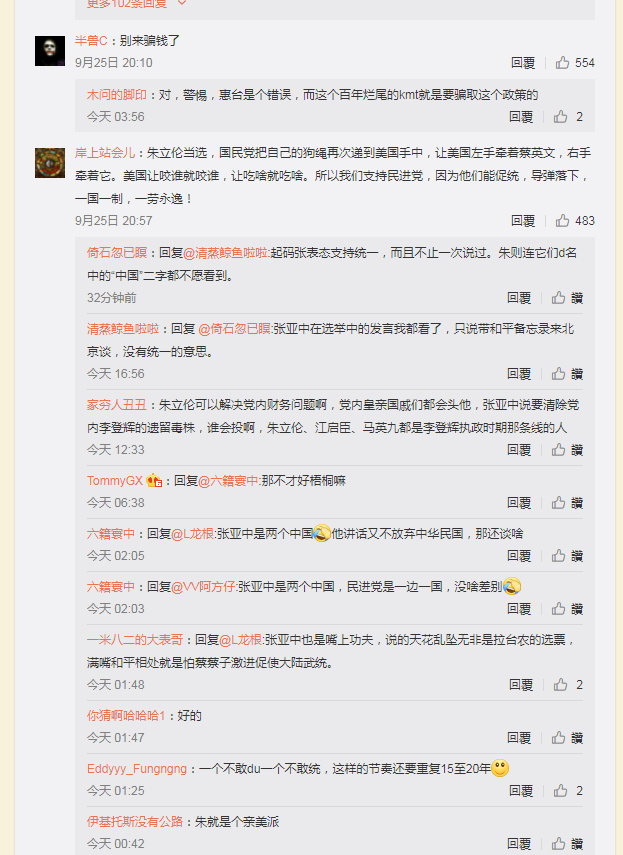623x855 pixels.
Task: Like 你猜啊哈哈哈1's reply at 今天 01:47
Action: (x=558, y=738)
